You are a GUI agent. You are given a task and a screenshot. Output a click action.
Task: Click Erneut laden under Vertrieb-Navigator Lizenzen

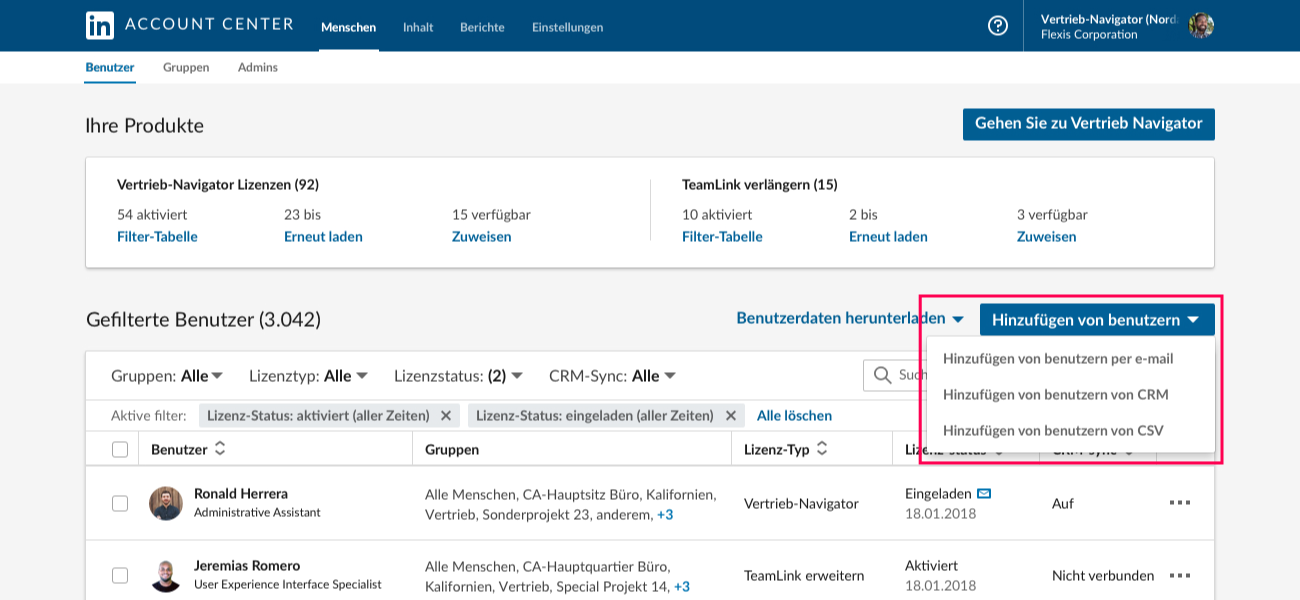coord(323,237)
